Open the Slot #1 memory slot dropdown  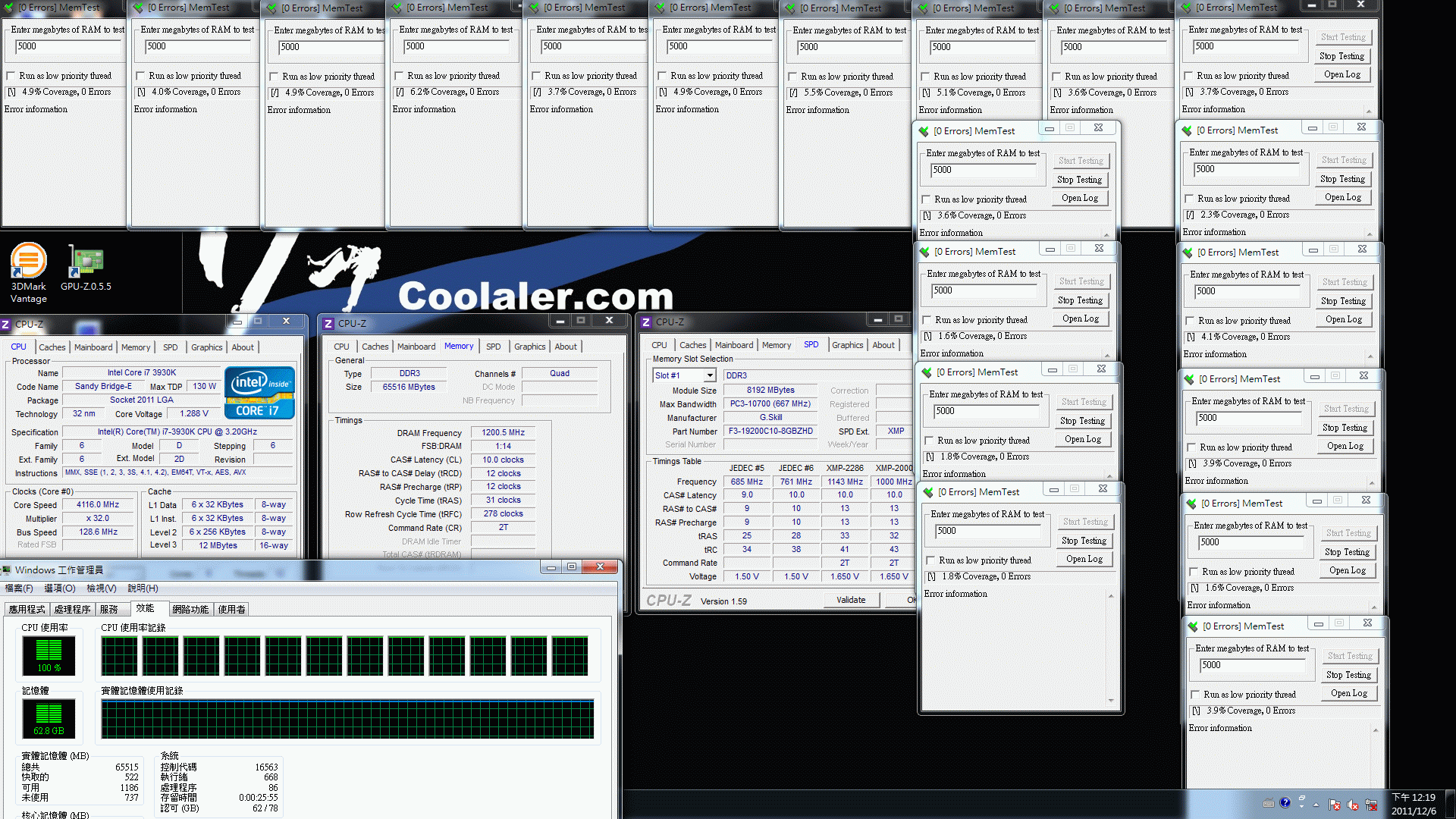point(710,375)
